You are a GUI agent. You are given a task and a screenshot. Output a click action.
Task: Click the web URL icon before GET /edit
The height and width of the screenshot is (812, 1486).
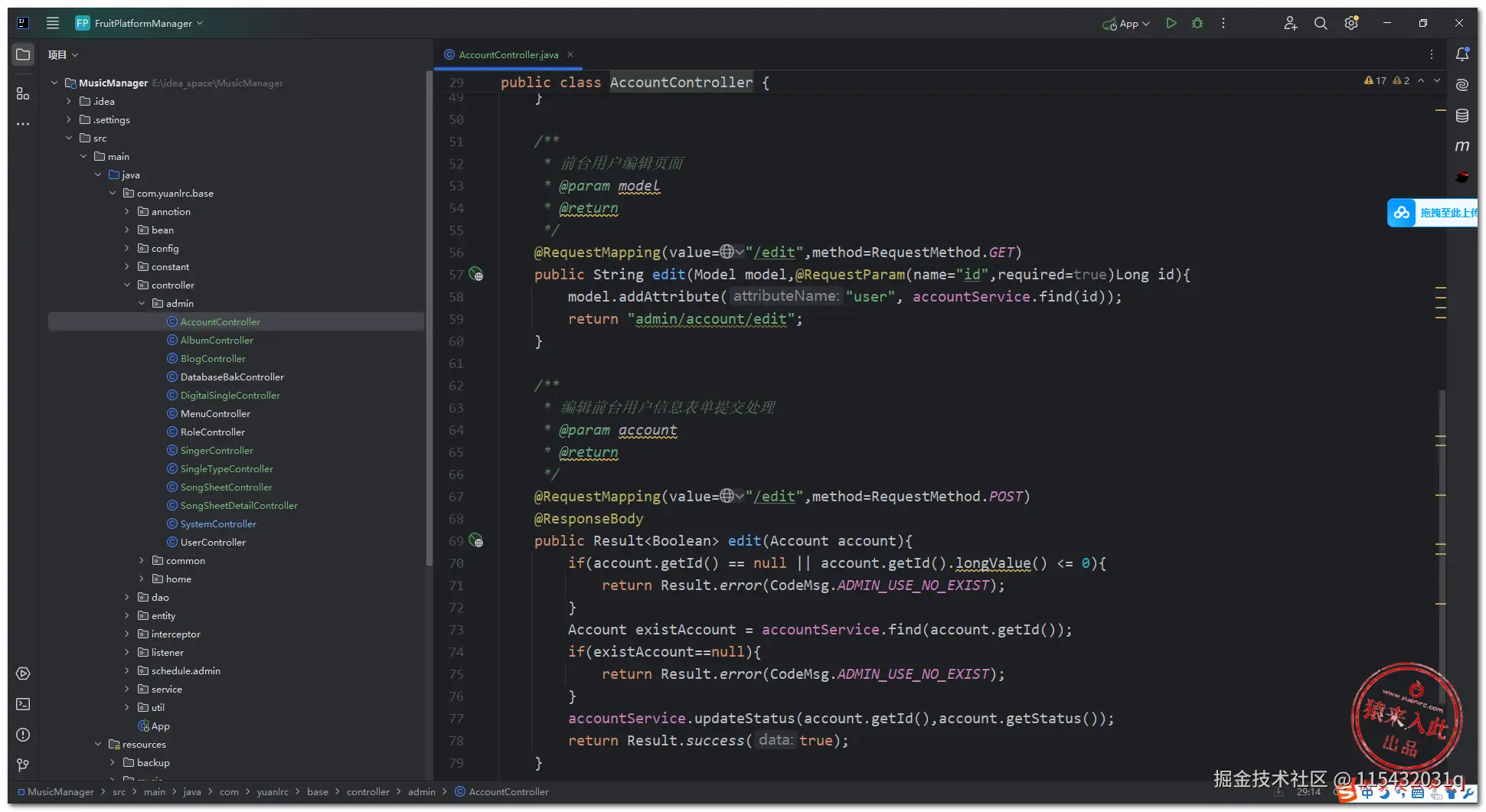point(731,252)
